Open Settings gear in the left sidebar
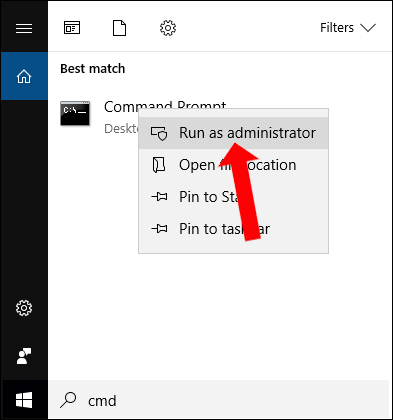The height and width of the screenshot is (420, 393). (x=24, y=308)
